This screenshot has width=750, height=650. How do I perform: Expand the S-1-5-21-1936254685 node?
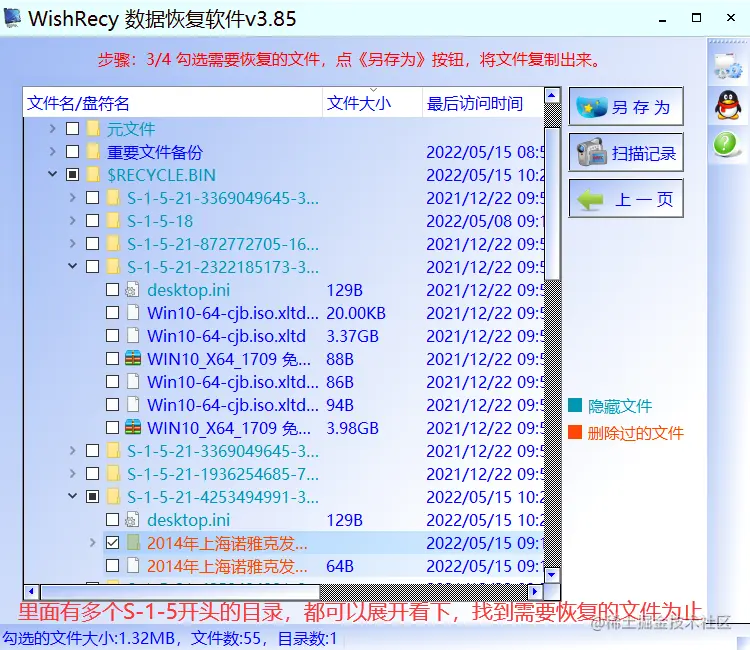tap(73, 474)
